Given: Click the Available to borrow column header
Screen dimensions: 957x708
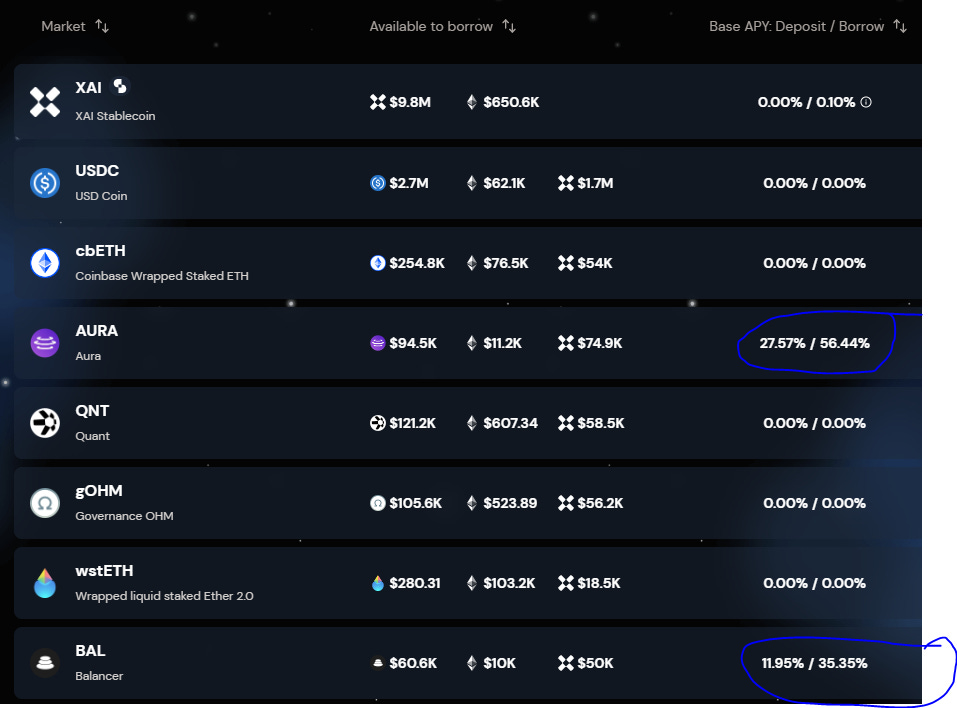Looking at the screenshot, I should (431, 26).
